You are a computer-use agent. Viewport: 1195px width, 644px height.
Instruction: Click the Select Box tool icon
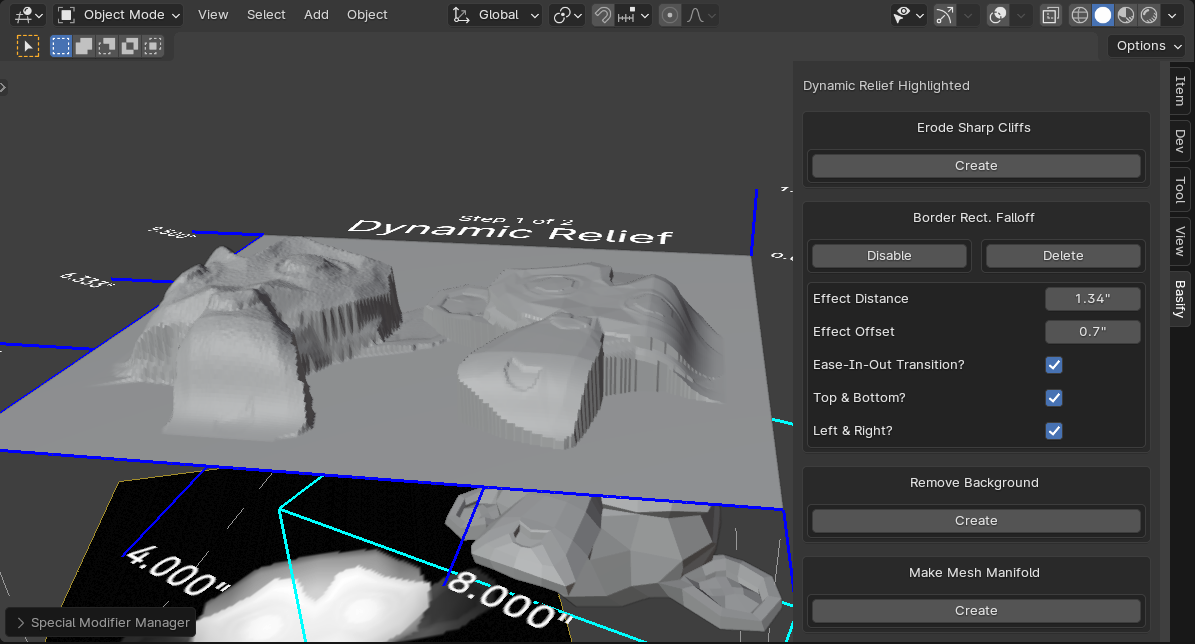click(x=28, y=46)
